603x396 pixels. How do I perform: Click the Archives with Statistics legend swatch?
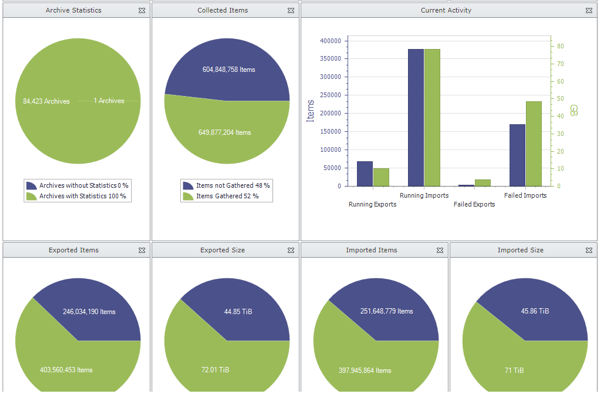(31, 196)
